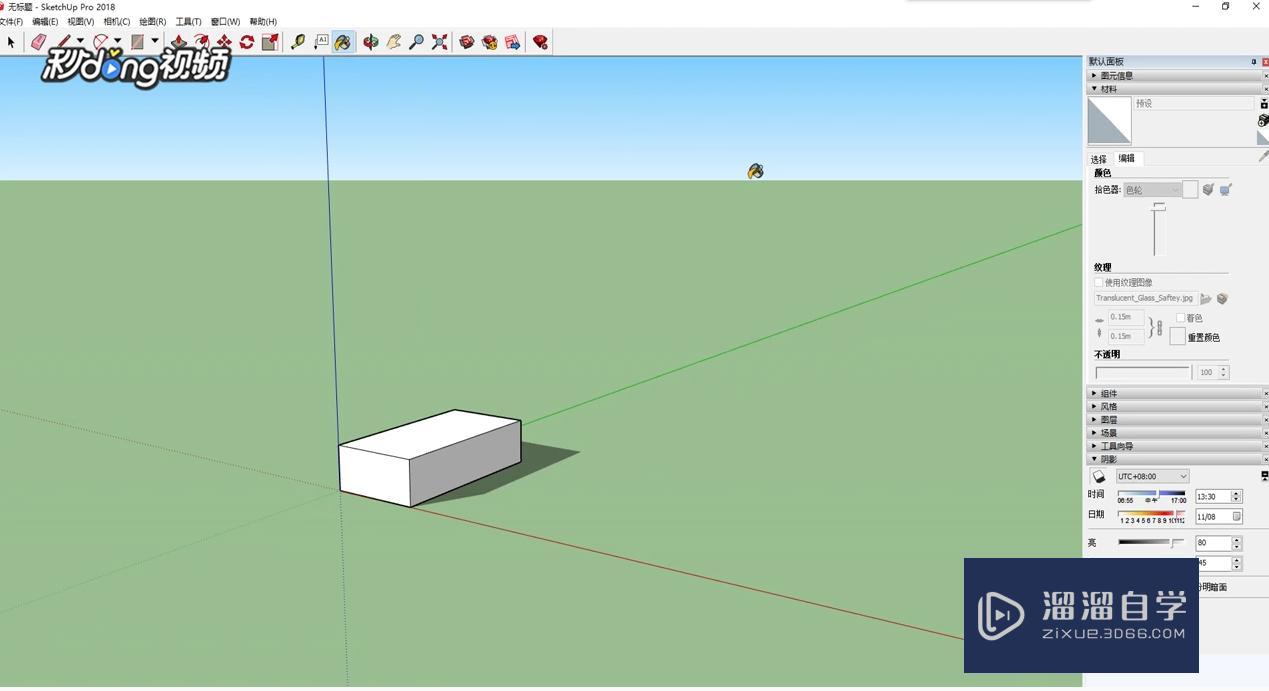Image resolution: width=1269 pixels, height=691 pixels.
Task: Open the 3D Warehouse icon
Action: pos(466,42)
